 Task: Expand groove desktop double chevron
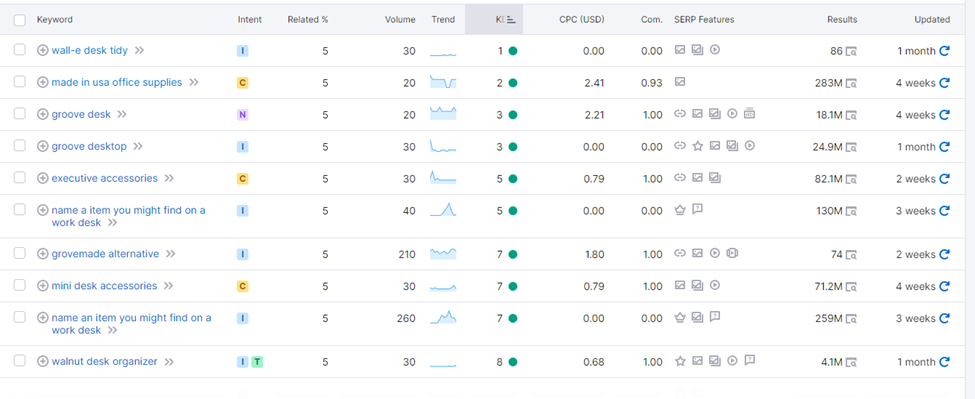click(x=138, y=146)
